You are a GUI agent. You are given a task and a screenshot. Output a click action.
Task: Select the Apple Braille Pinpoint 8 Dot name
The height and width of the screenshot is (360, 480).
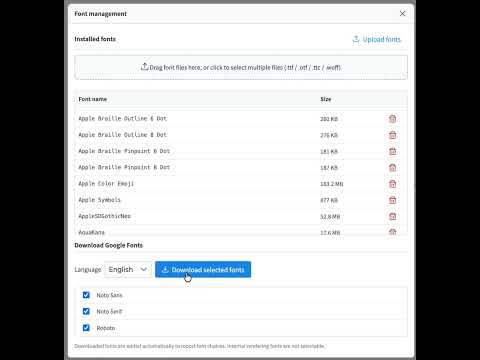click(124, 167)
